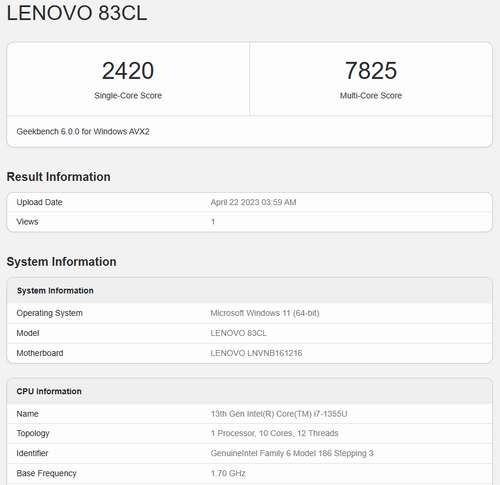Click the Views row label
The height and width of the screenshot is (485, 500).
(27, 222)
